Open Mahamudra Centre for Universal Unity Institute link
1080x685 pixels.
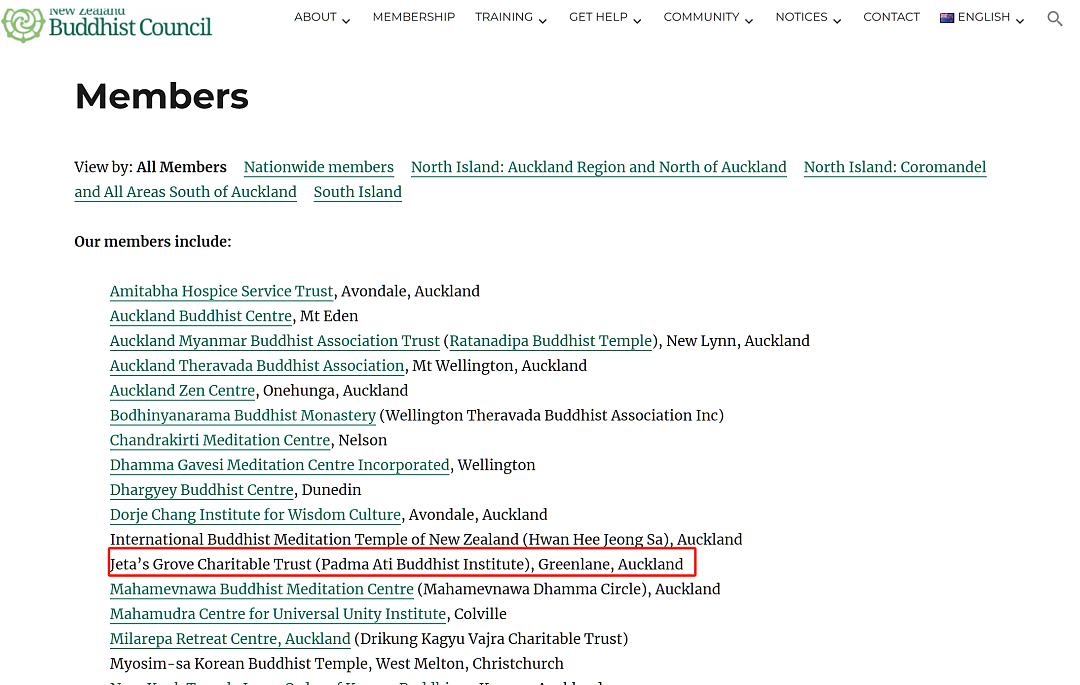coord(278,613)
